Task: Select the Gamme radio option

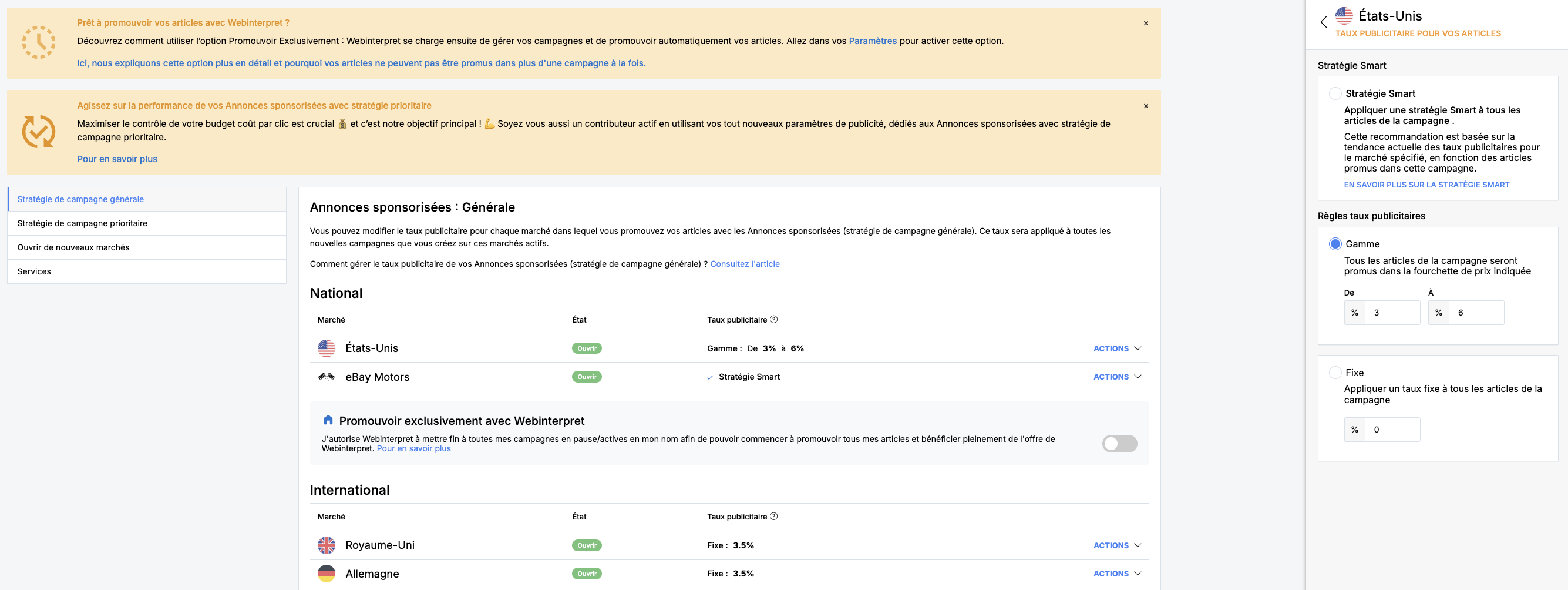Action: click(1335, 244)
